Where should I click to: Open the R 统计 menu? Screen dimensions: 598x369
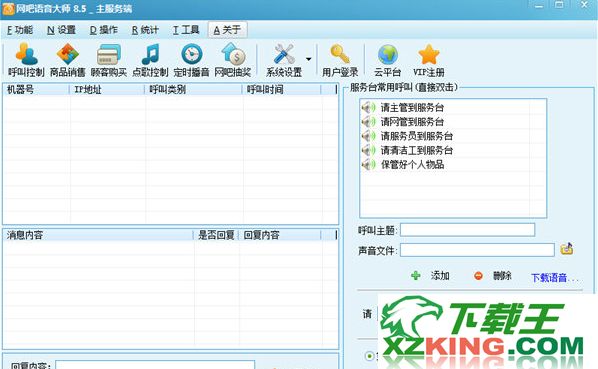[x=145, y=30]
